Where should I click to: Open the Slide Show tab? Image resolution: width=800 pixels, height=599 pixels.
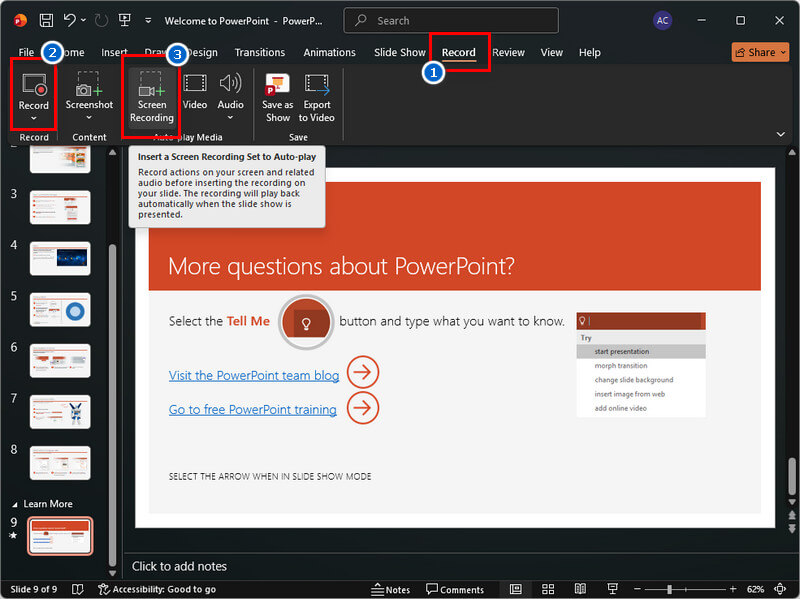[x=399, y=52]
